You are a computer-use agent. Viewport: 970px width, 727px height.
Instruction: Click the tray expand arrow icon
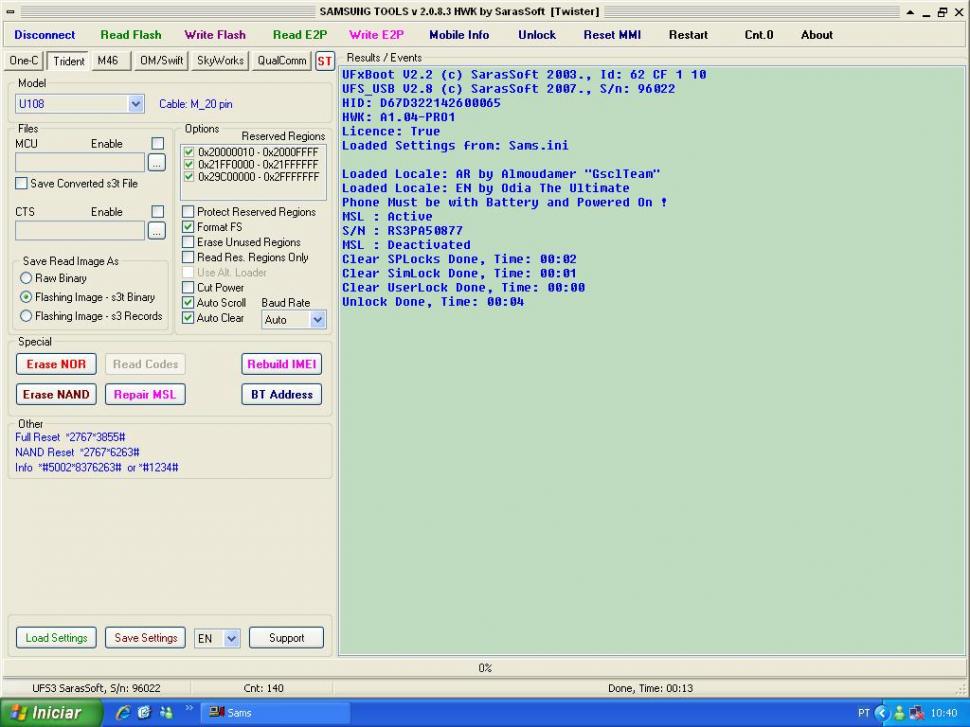pyautogui.click(x=882, y=713)
